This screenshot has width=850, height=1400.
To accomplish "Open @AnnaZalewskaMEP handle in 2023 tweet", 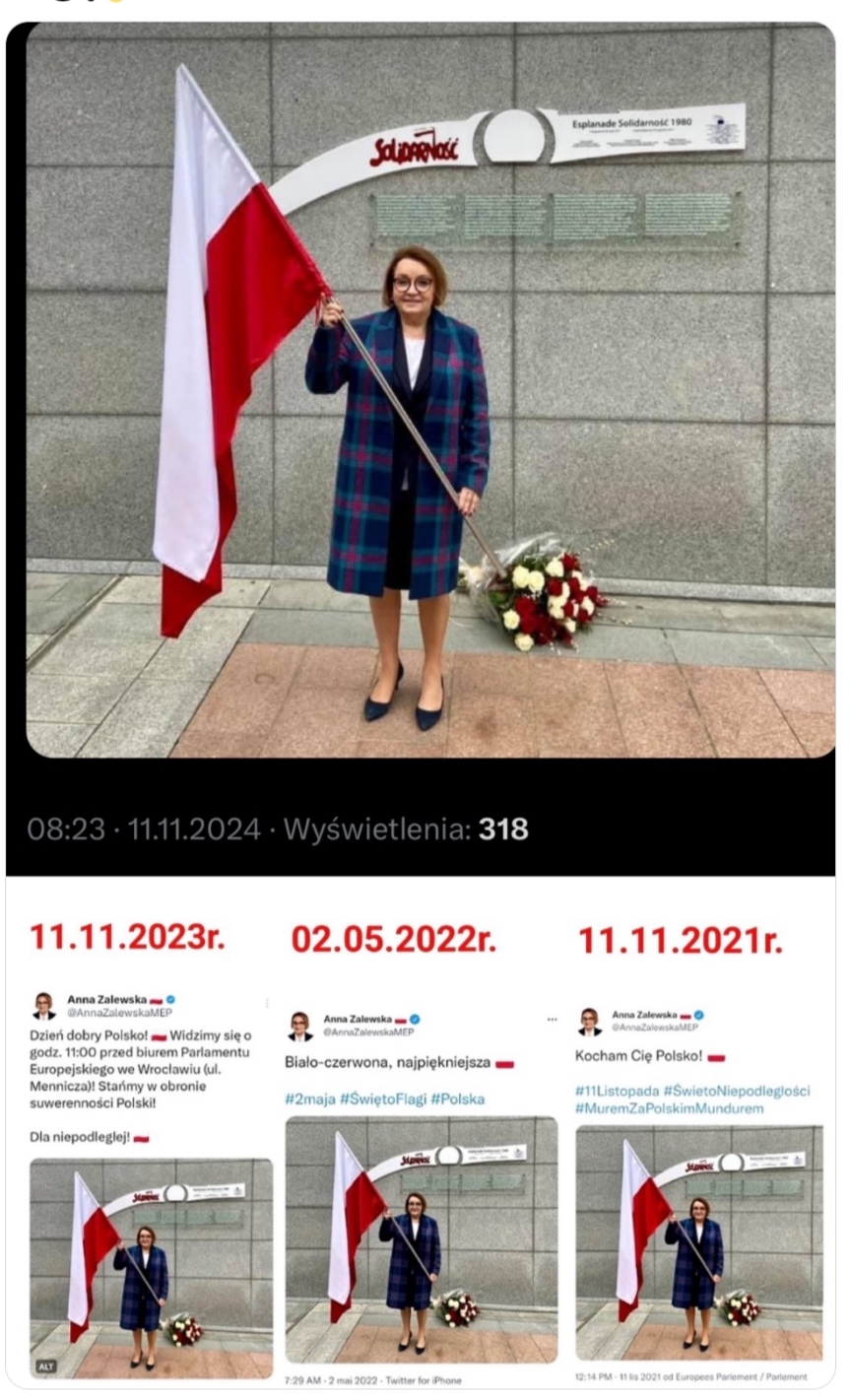I will pyautogui.click(x=119, y=1012).
